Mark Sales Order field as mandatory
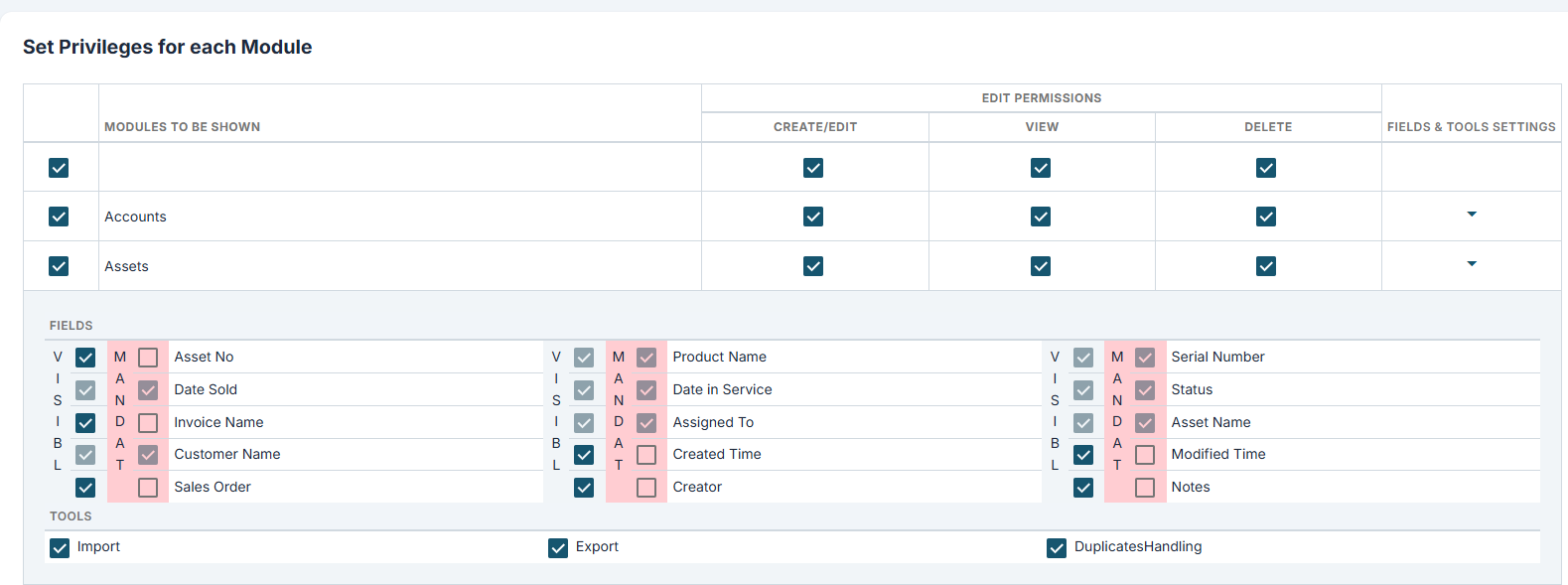The width and height of the screenshot is (1568, 585). point(148,488)
